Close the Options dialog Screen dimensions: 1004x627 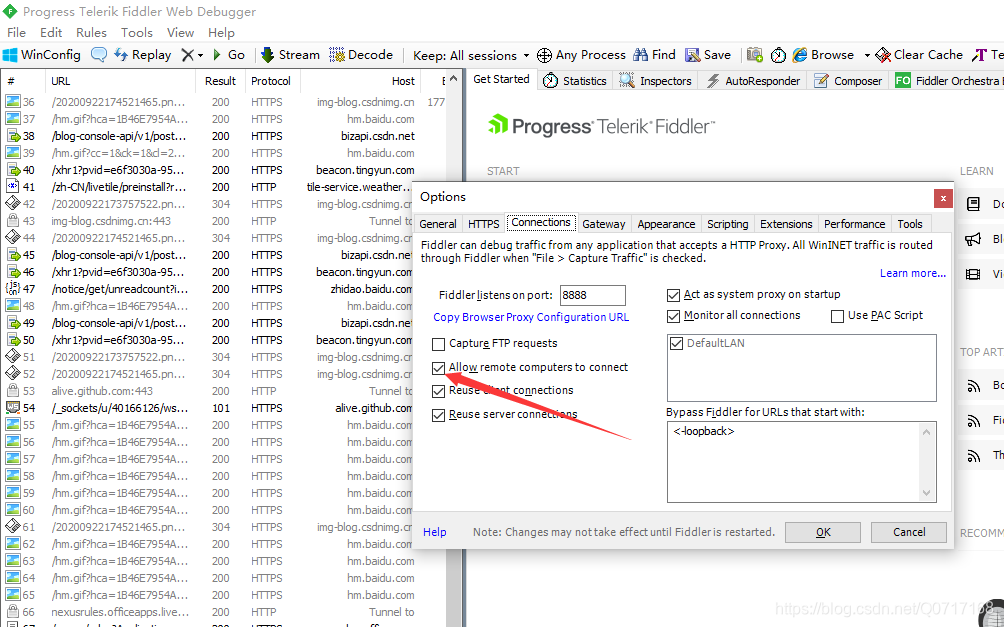click(943, 199)
